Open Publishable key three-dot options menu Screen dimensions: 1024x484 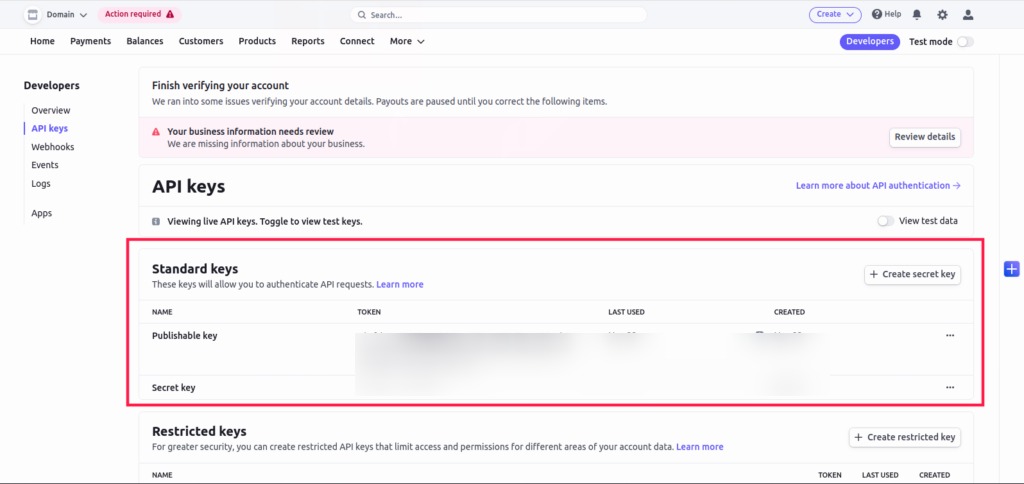click(x=950, y=336)
